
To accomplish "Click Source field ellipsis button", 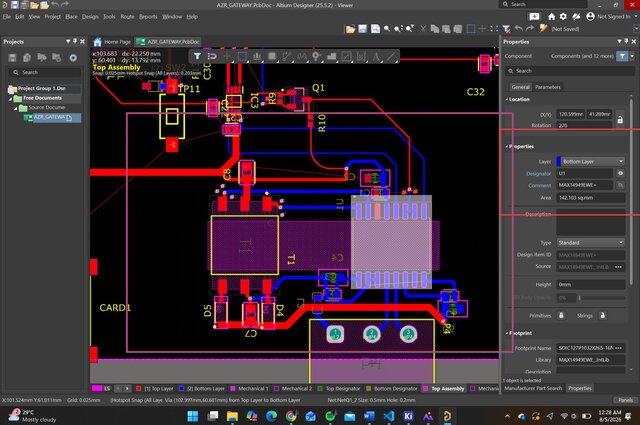I will 618,267.
